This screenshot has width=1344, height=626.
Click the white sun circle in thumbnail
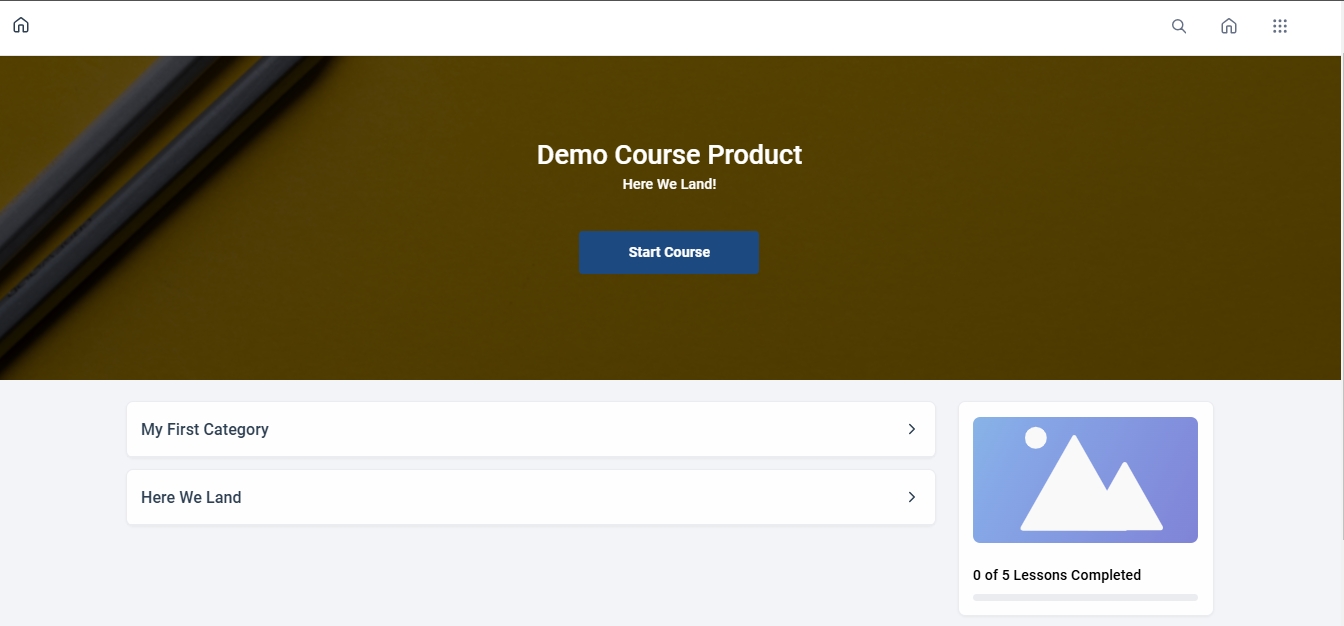pyautogui.click(x=1036, y=438)
